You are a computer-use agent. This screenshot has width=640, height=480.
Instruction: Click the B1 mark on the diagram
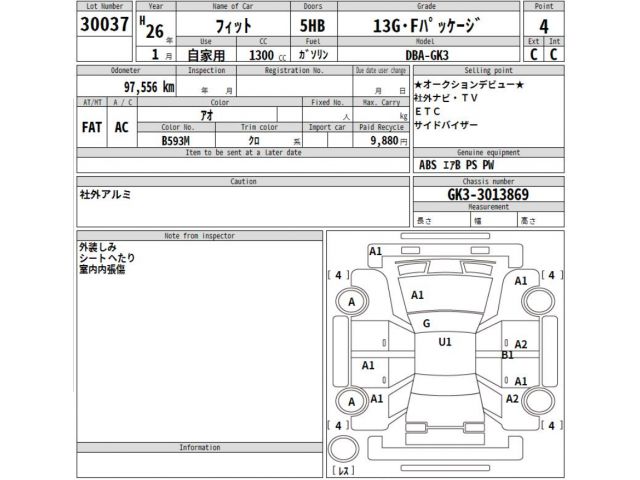(x=508, y=354)
